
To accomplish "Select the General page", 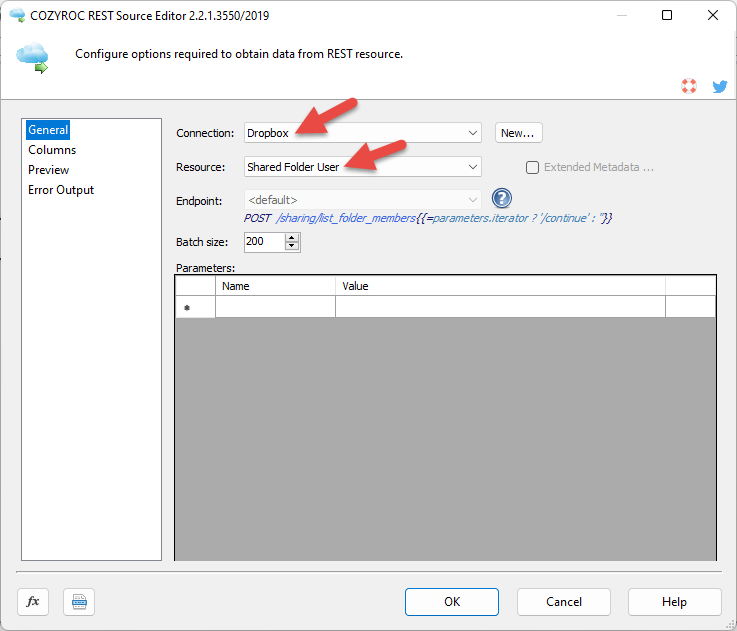I will click(x=48, y=130).
